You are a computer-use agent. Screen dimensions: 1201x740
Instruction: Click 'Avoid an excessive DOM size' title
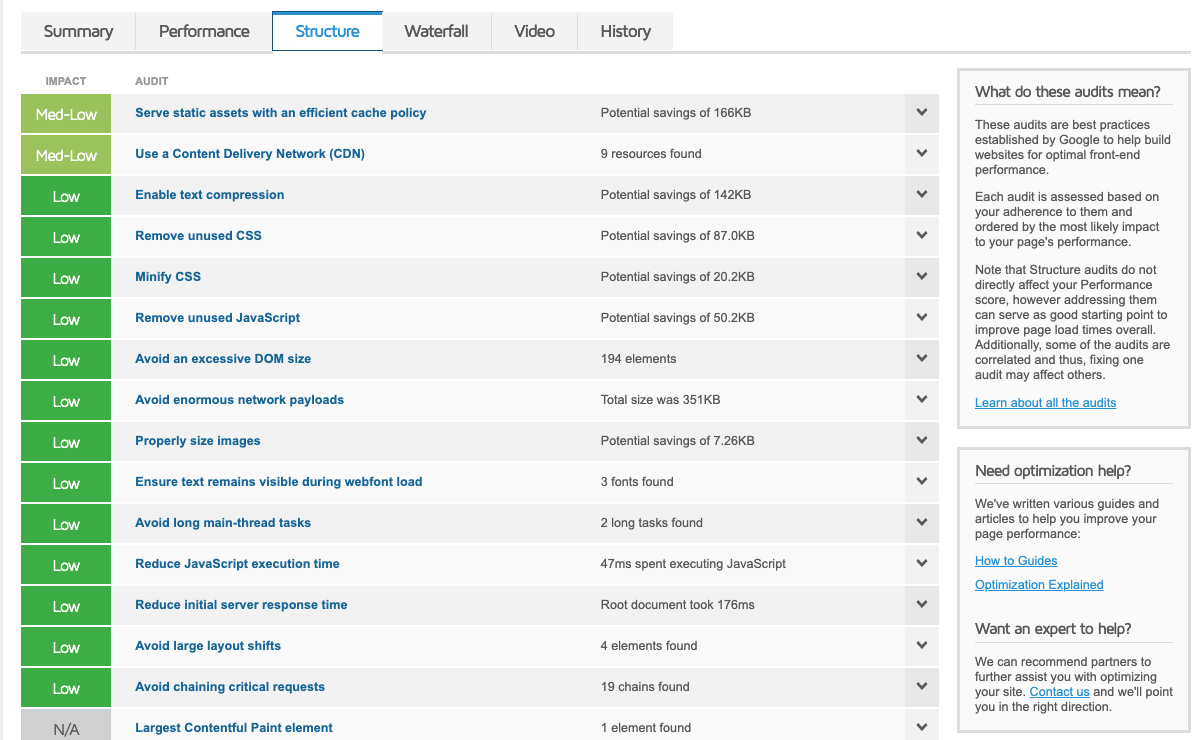(223, 359)
